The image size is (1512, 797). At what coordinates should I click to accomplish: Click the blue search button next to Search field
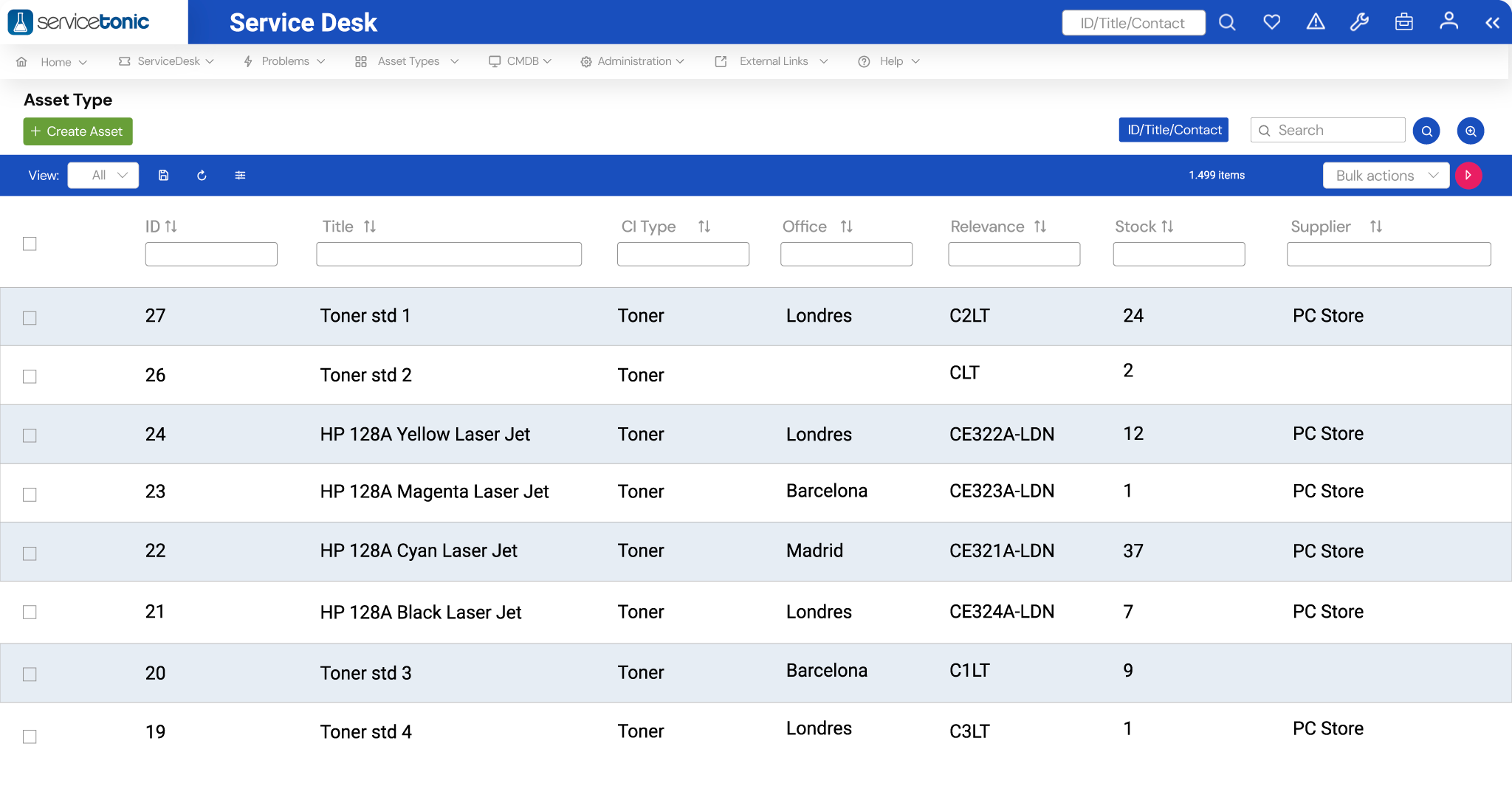1426,131
